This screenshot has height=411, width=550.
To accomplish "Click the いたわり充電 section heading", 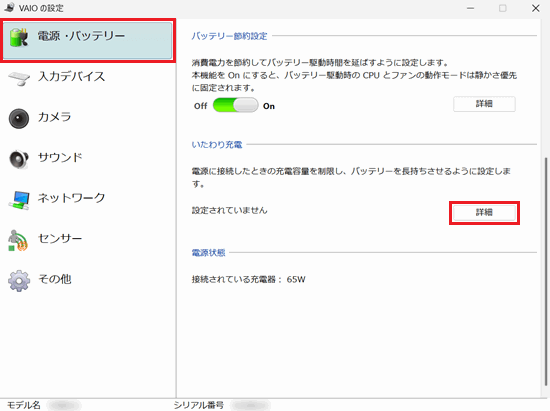I will [x=217, y=145].
